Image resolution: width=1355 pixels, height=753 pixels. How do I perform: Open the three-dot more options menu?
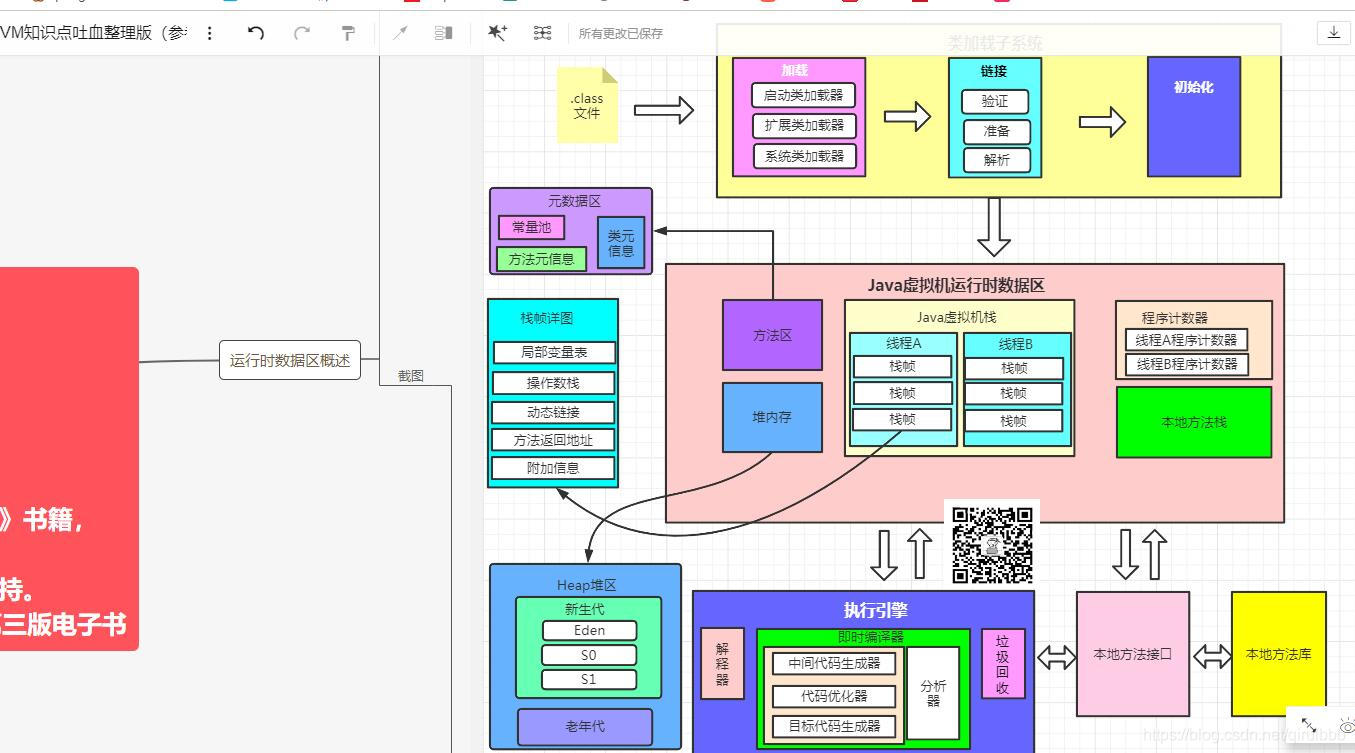point(209,33)
